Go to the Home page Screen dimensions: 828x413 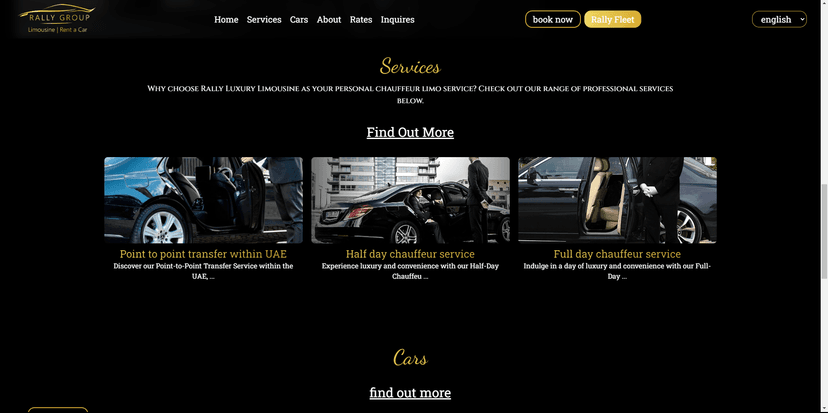[x=226, y=19]
